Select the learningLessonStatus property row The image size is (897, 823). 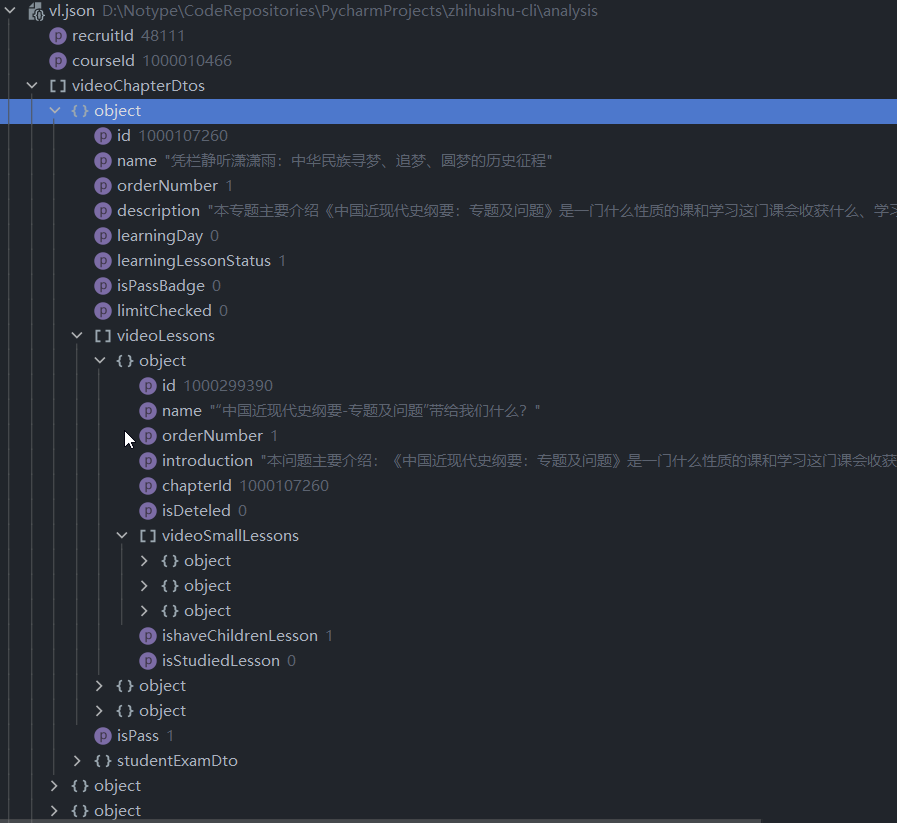coord(193,261)
